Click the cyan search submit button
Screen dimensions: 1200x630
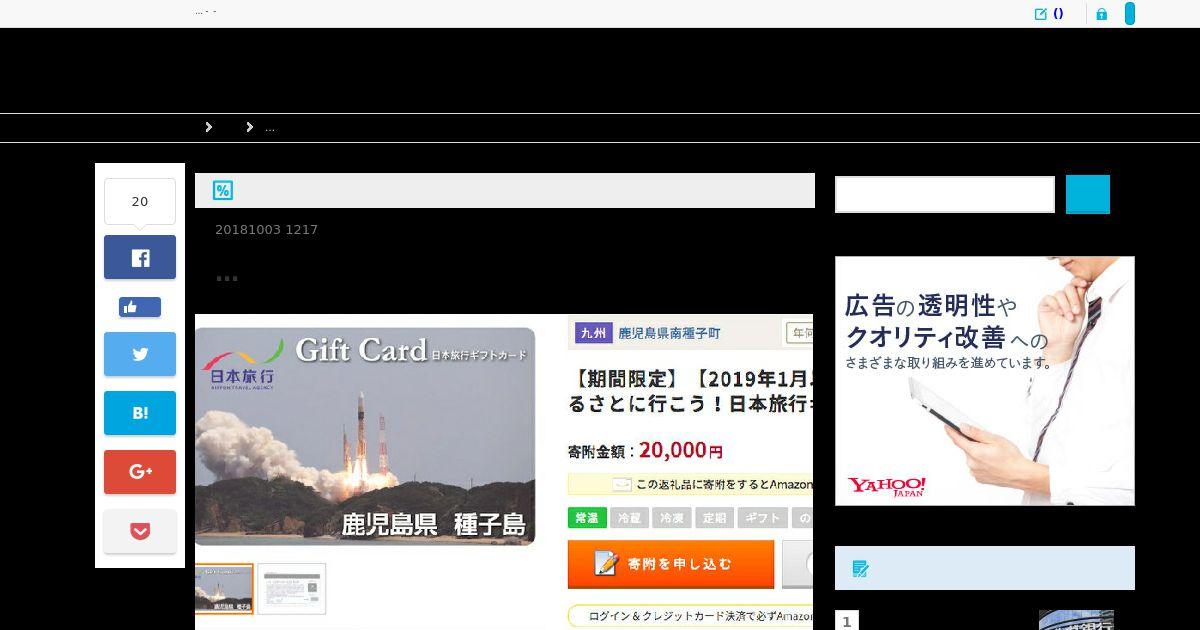(1088, 194)
